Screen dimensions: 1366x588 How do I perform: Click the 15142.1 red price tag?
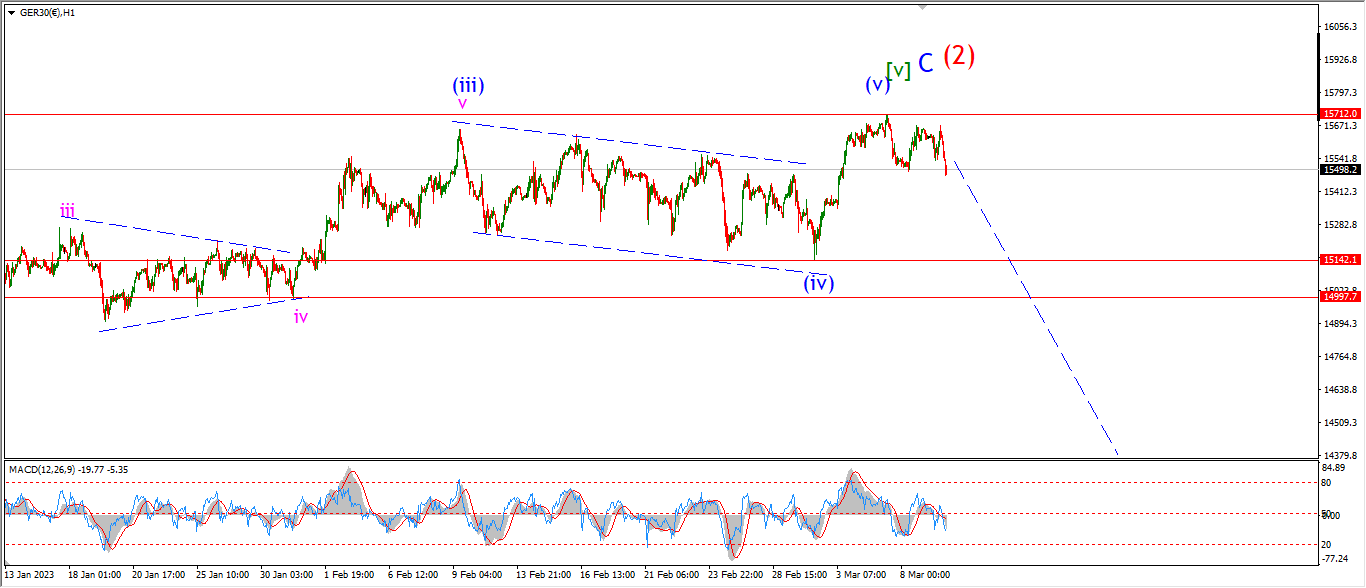[x=1340, y=260]
